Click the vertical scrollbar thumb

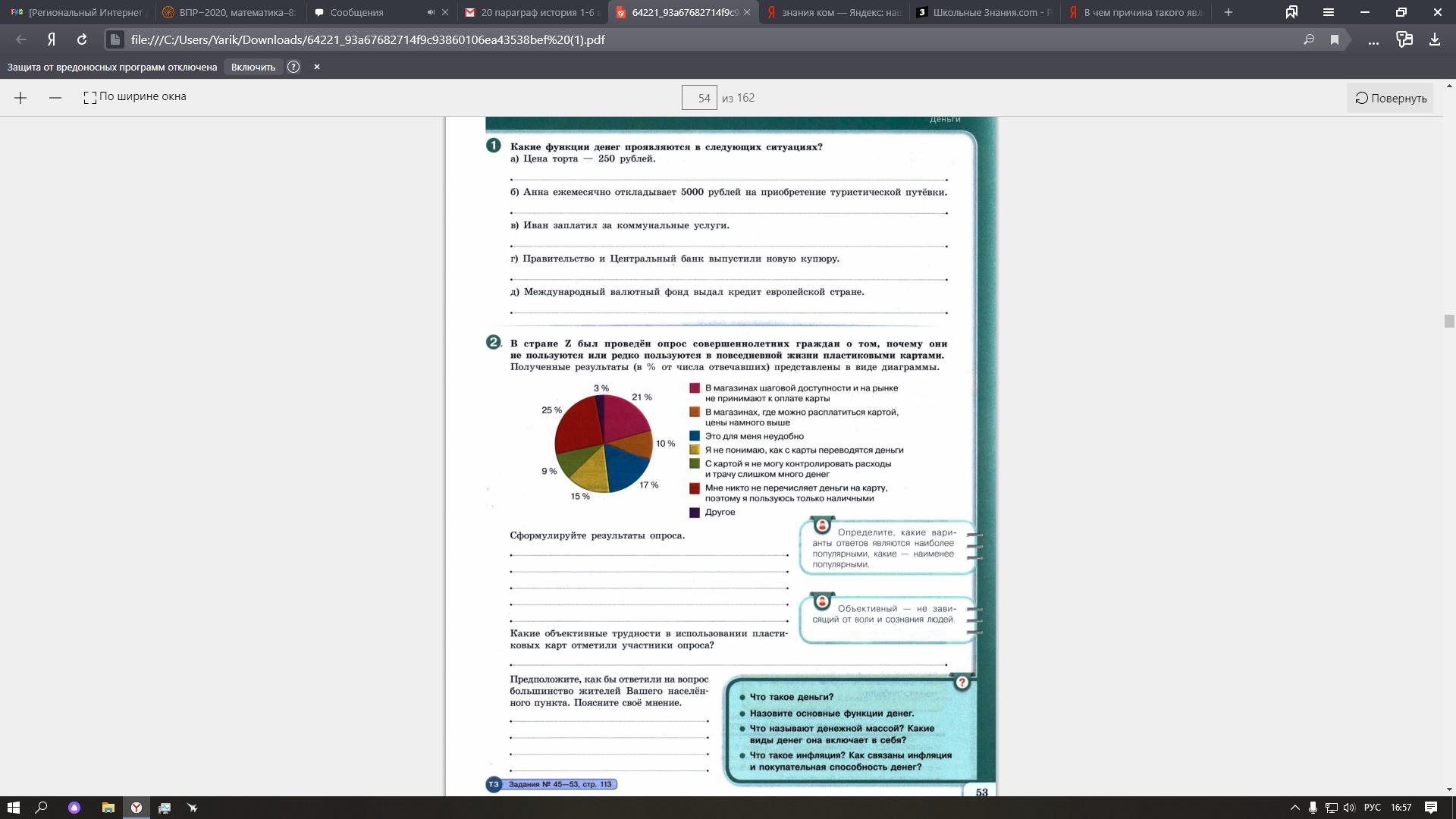[1449, 321]
